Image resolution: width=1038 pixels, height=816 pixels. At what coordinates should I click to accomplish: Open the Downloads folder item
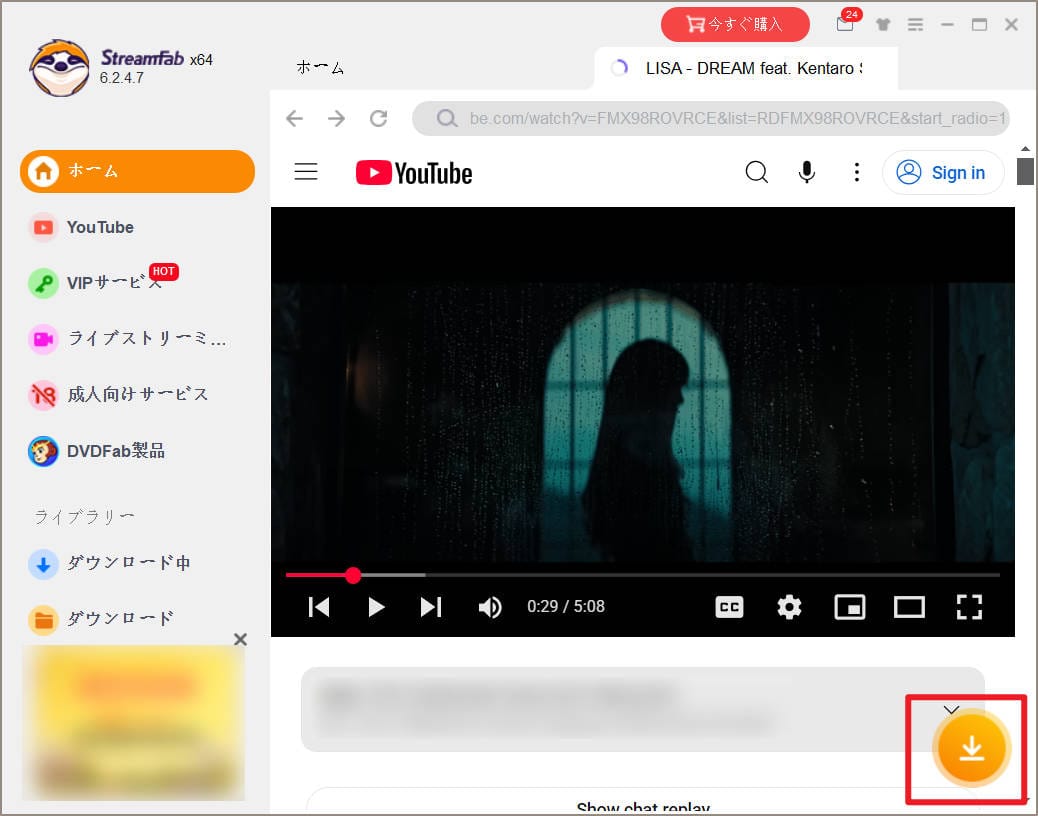click(x=101, y=619)
